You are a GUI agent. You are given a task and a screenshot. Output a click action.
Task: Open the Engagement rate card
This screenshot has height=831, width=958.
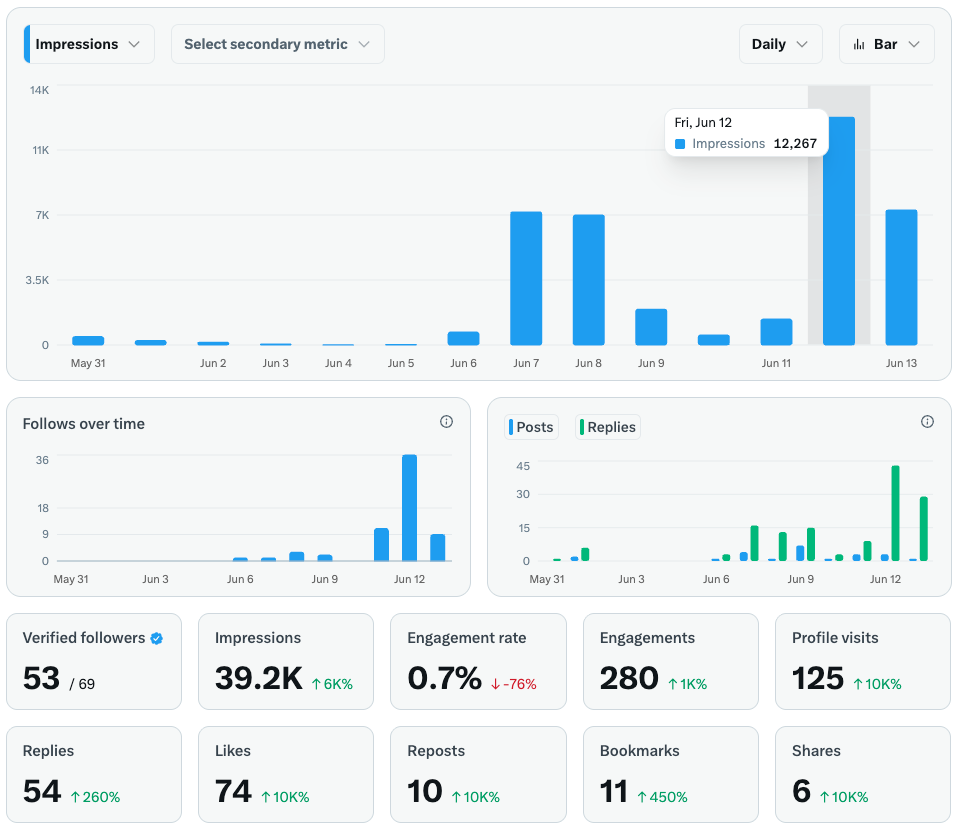coord(478,662)
